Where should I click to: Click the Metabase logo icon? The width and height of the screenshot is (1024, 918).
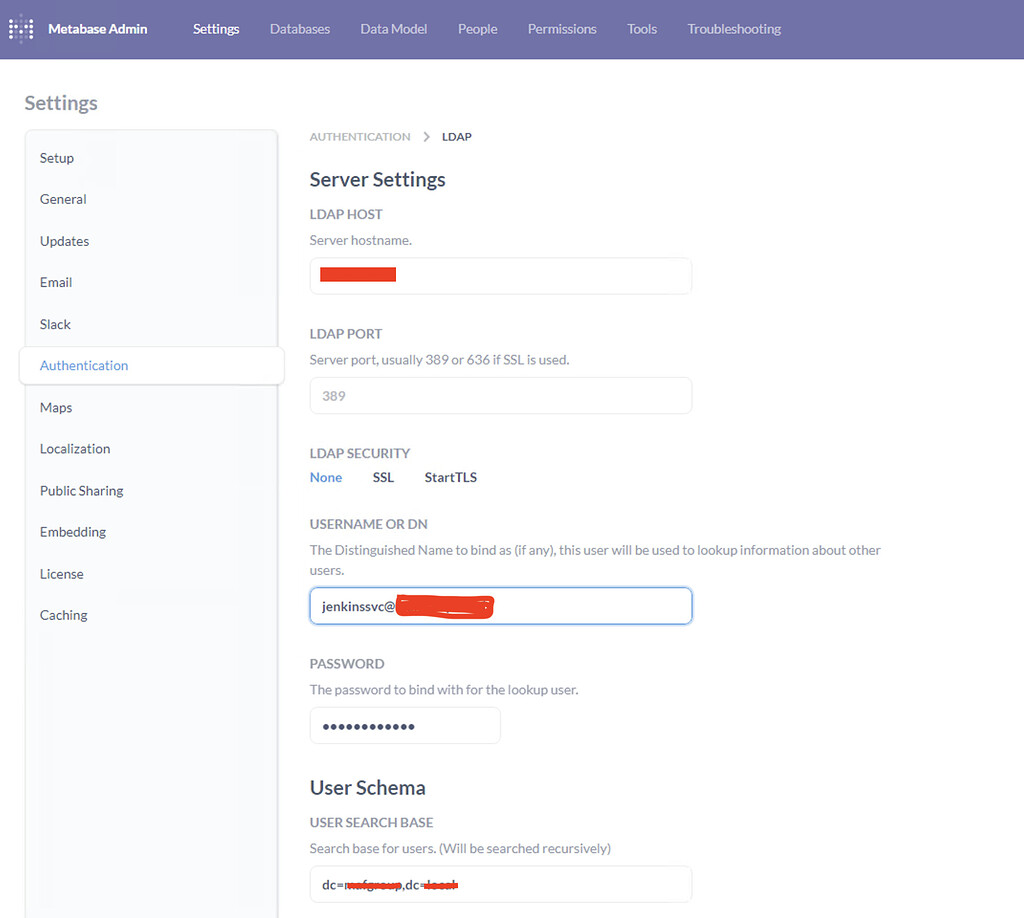[x=20, y=29]
